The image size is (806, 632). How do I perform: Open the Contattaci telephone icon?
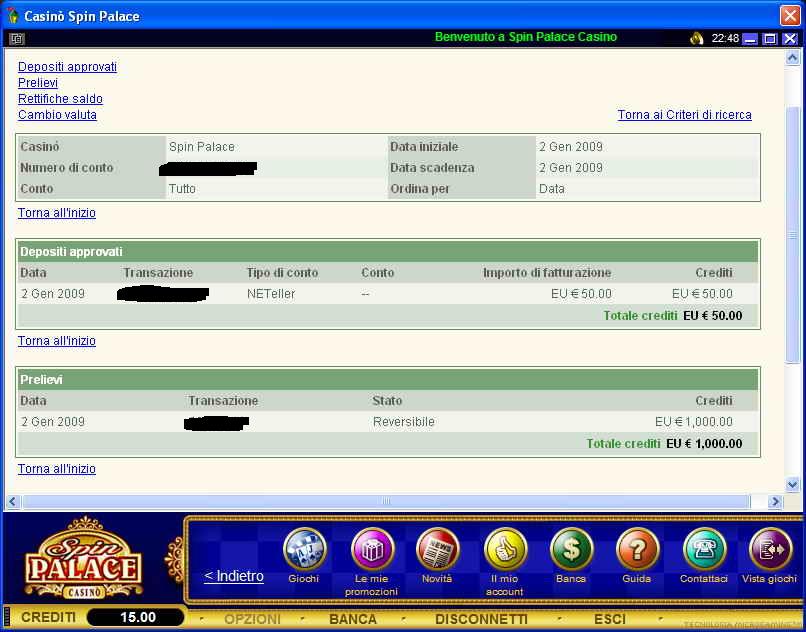pyautogui.click(x=704, y=549)
